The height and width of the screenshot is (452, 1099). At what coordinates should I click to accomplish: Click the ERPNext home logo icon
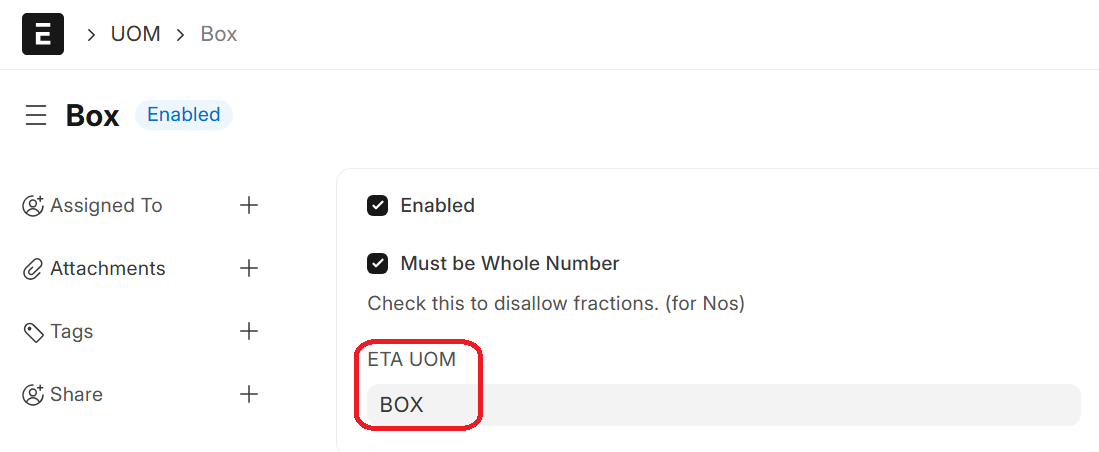[x=43, y=34]
